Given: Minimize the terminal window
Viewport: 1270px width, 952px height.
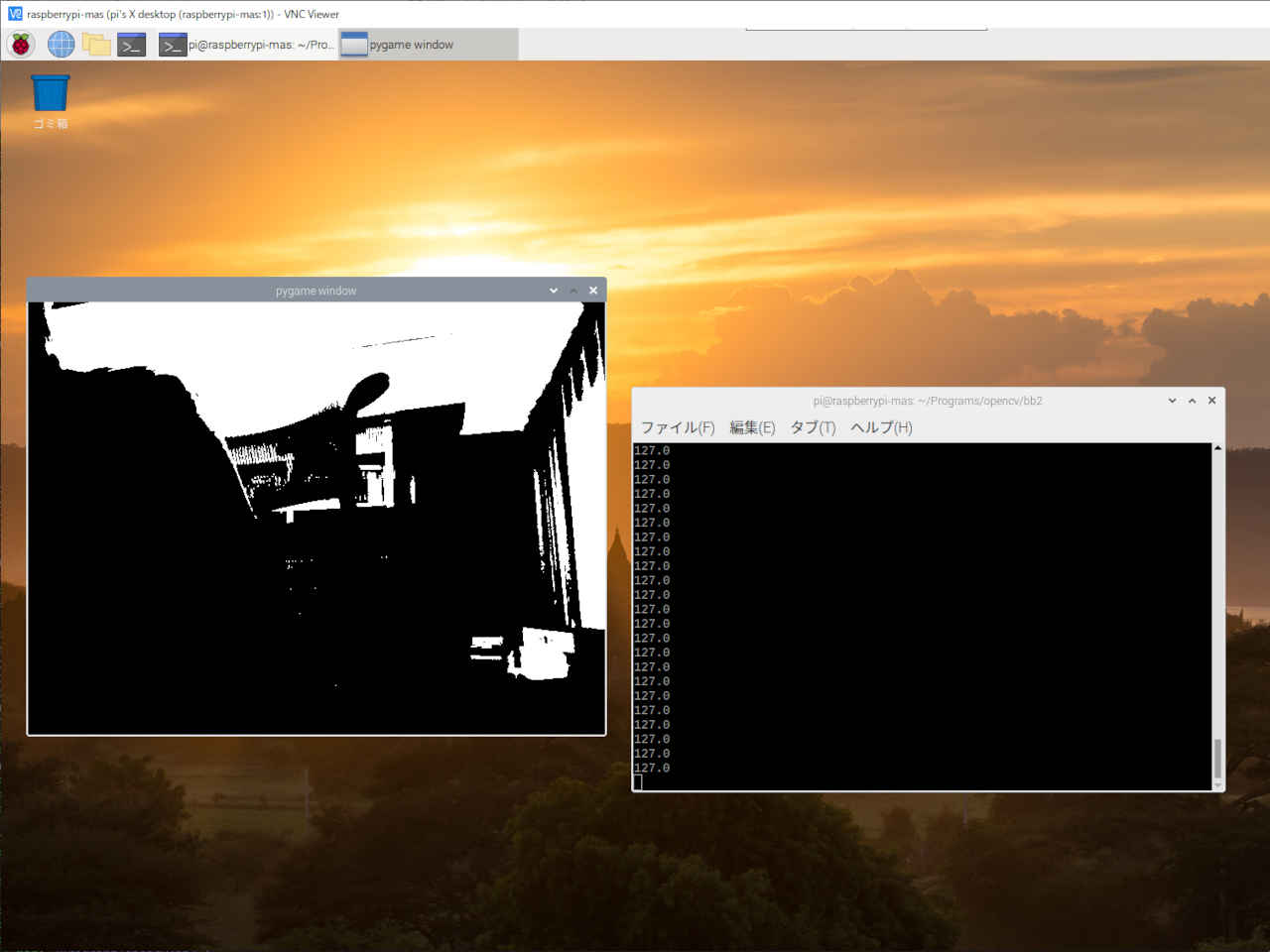Looking at the screenshot, I should 1172,401.
